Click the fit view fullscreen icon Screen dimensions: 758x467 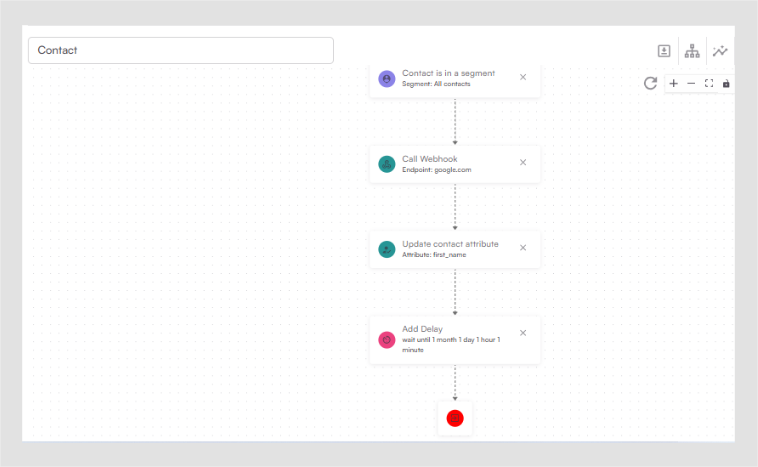(709, 83)
